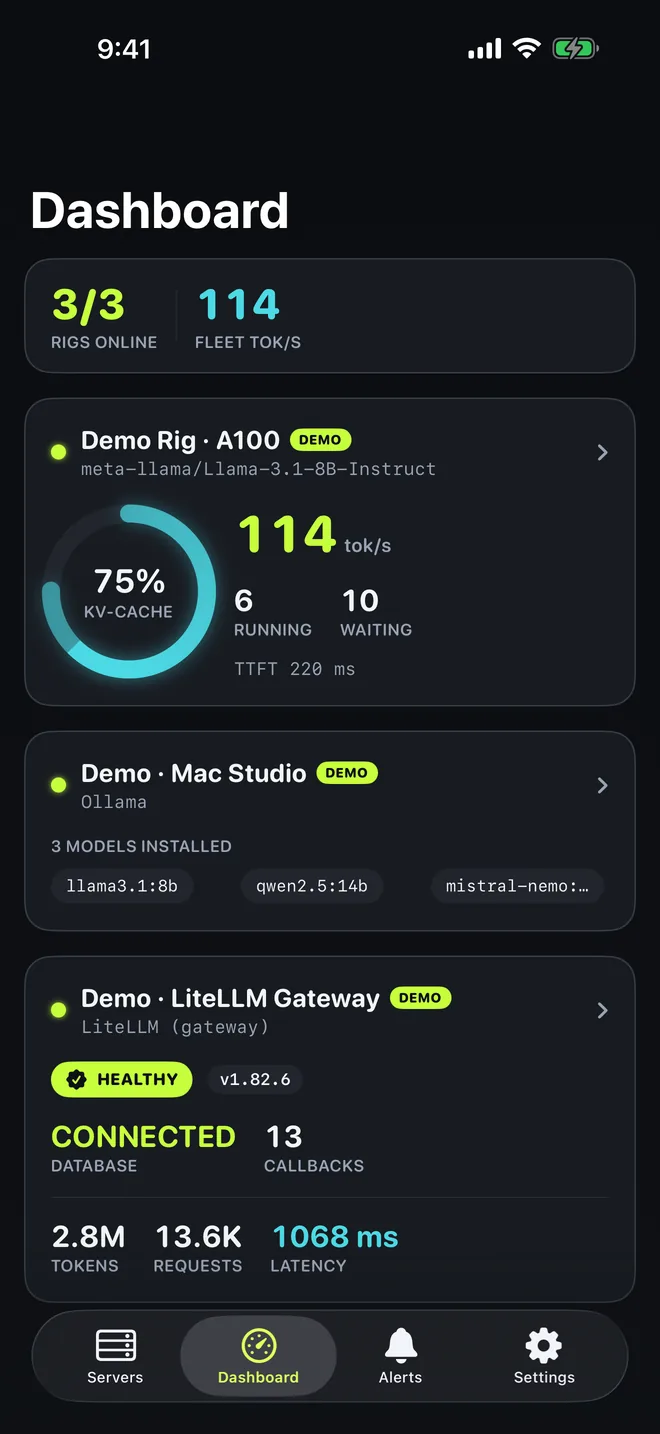Open the Settings tab
This screenshot has width=660, height=1434.
(x=544, y=1357)
